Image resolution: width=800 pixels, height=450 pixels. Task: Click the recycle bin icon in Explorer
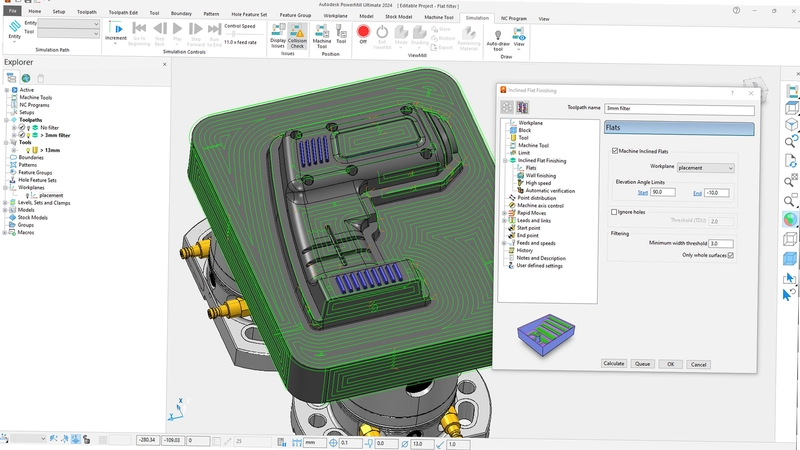point(41,78)
